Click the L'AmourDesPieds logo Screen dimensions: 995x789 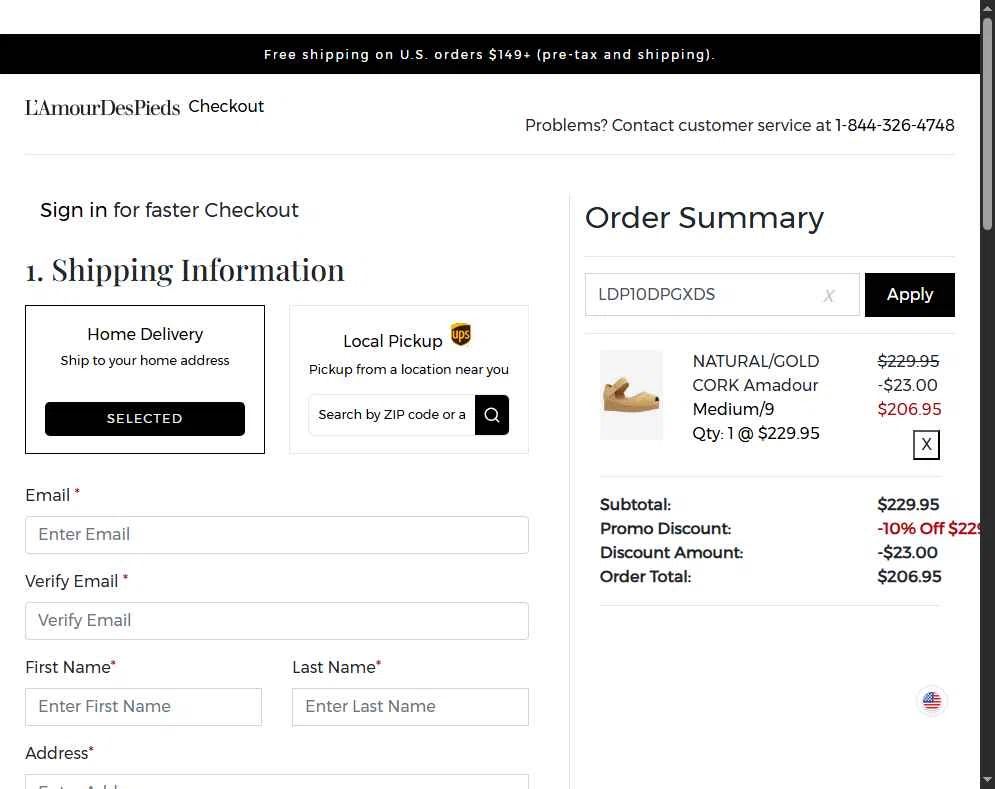(102, 107)
